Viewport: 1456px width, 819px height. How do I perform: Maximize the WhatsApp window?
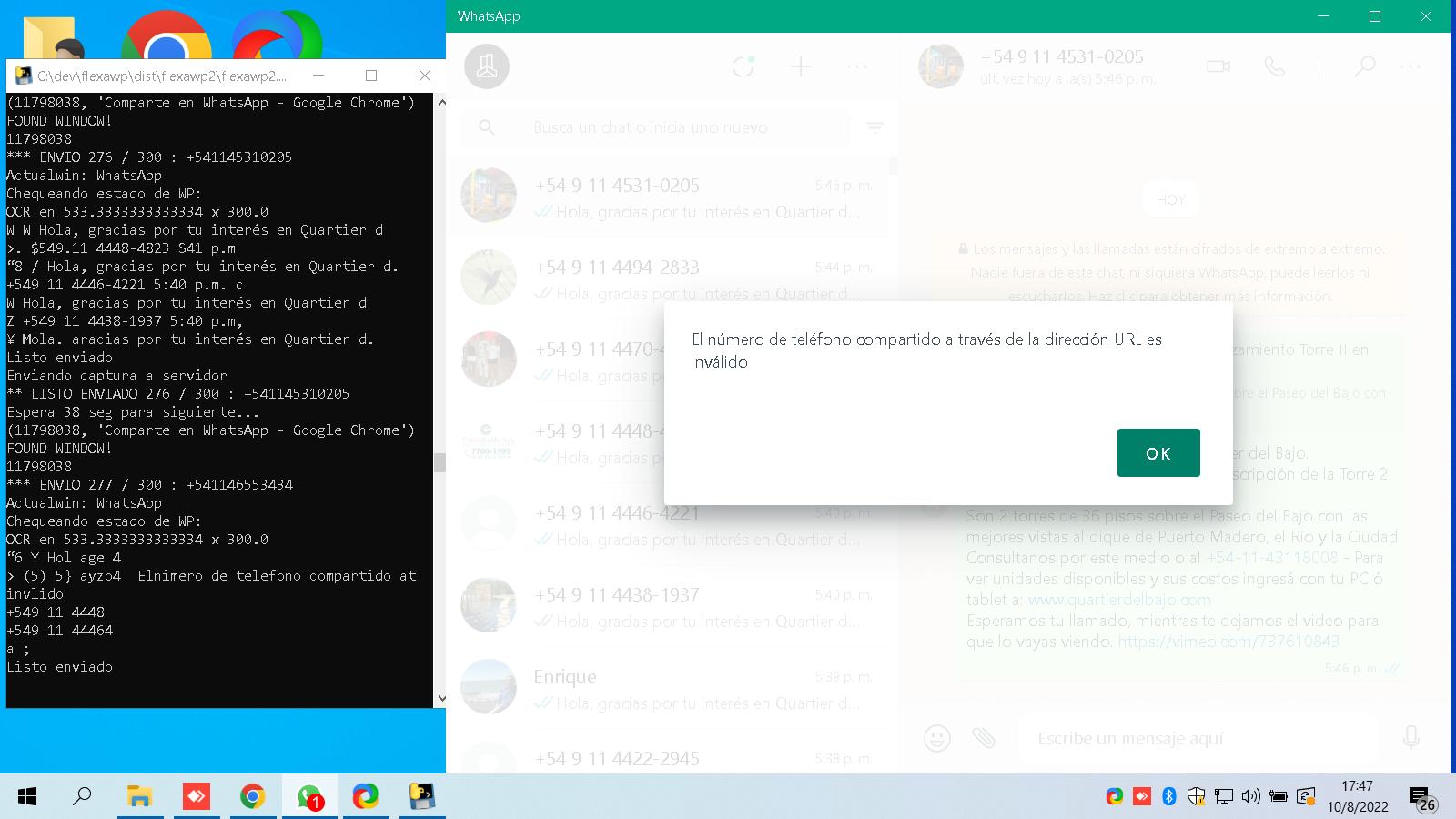[1375, 16]
